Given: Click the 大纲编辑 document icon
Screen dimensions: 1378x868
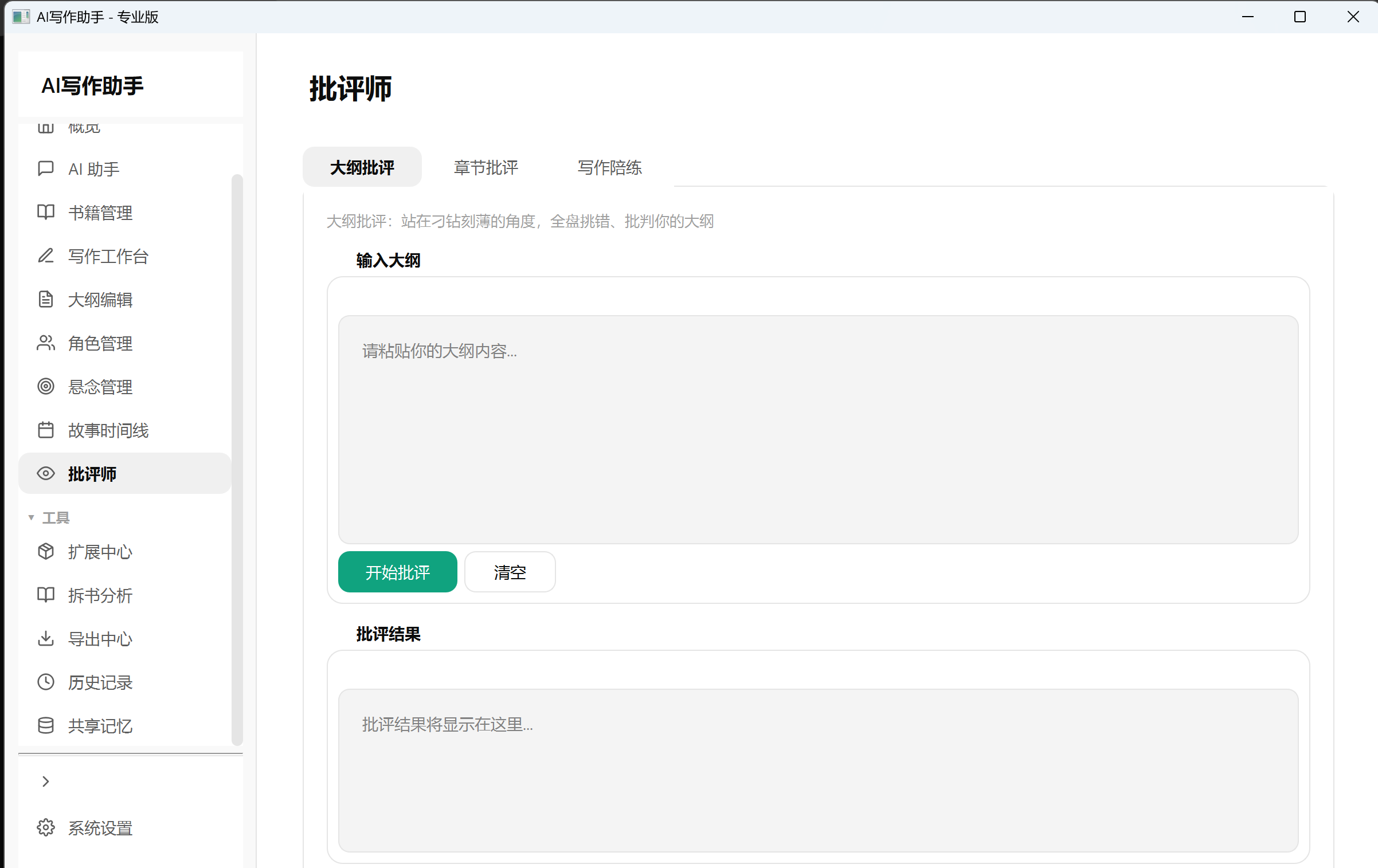Looking at the screenshot, I should (46, 299).
